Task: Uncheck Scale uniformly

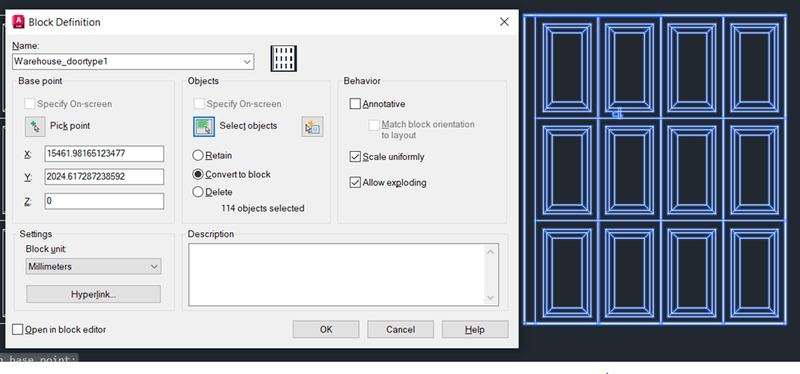Action: (355, 157)
